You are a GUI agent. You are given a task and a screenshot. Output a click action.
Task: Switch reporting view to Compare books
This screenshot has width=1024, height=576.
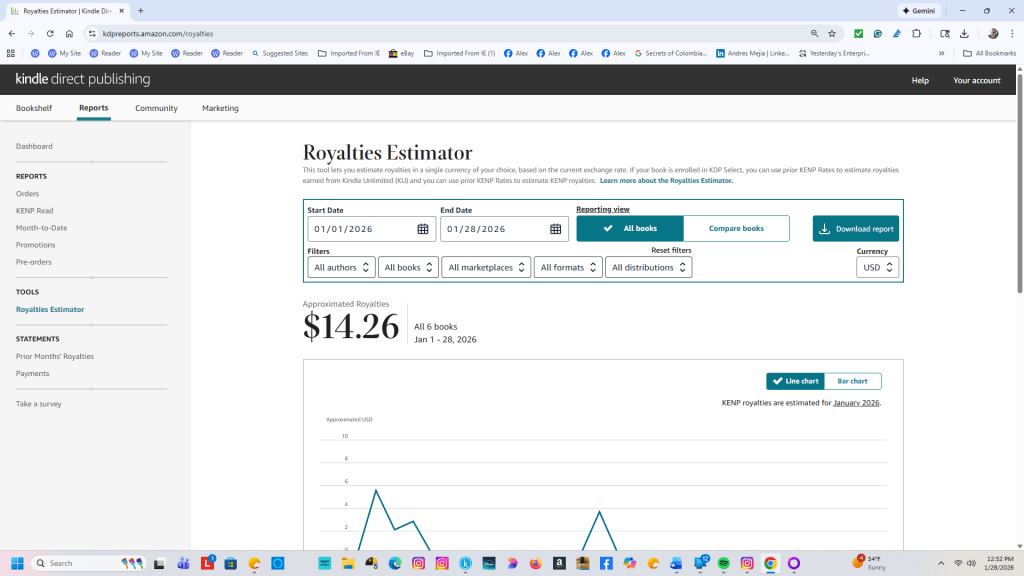click(736, 228)
